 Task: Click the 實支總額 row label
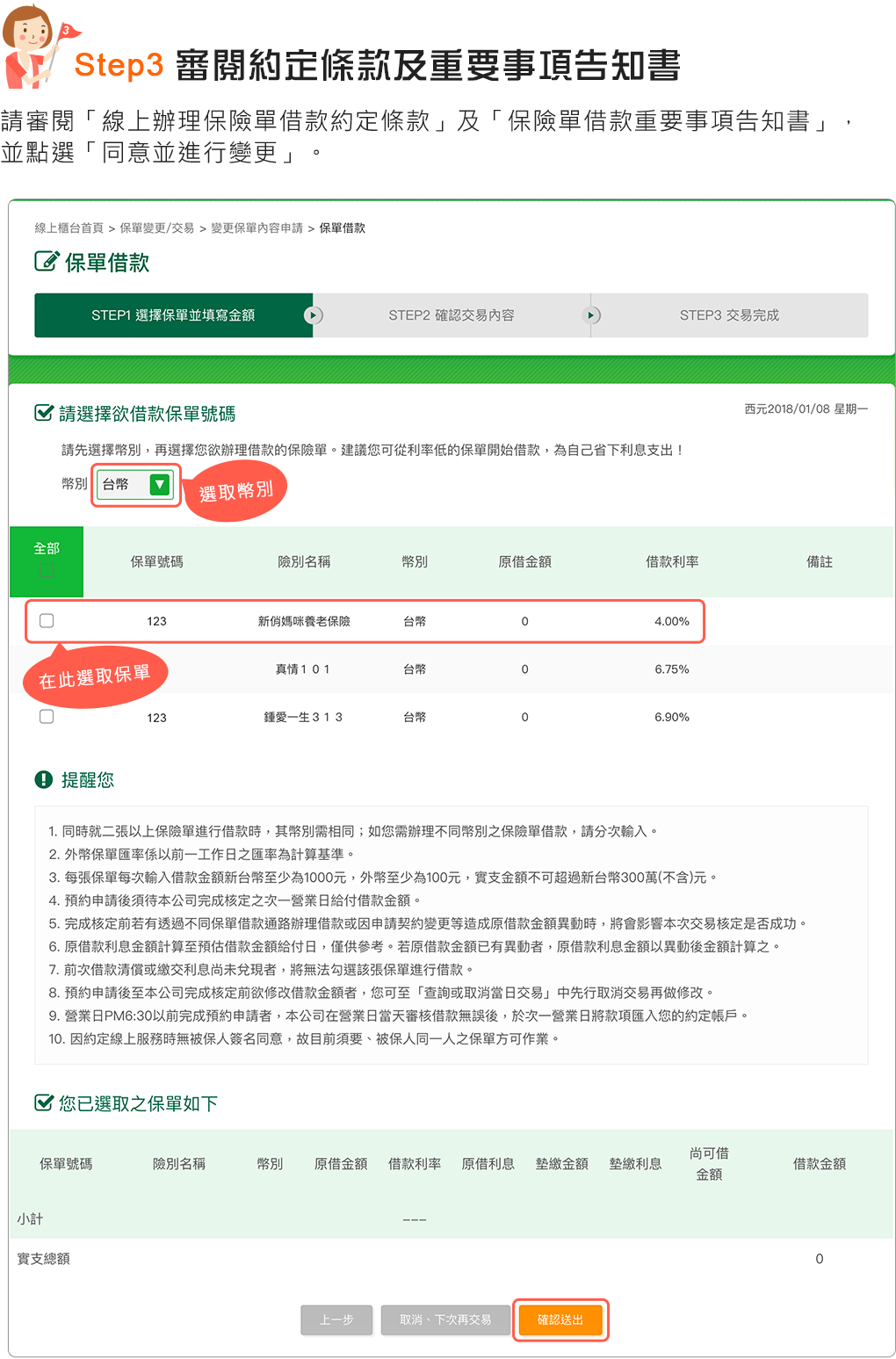pos(44,1259)
